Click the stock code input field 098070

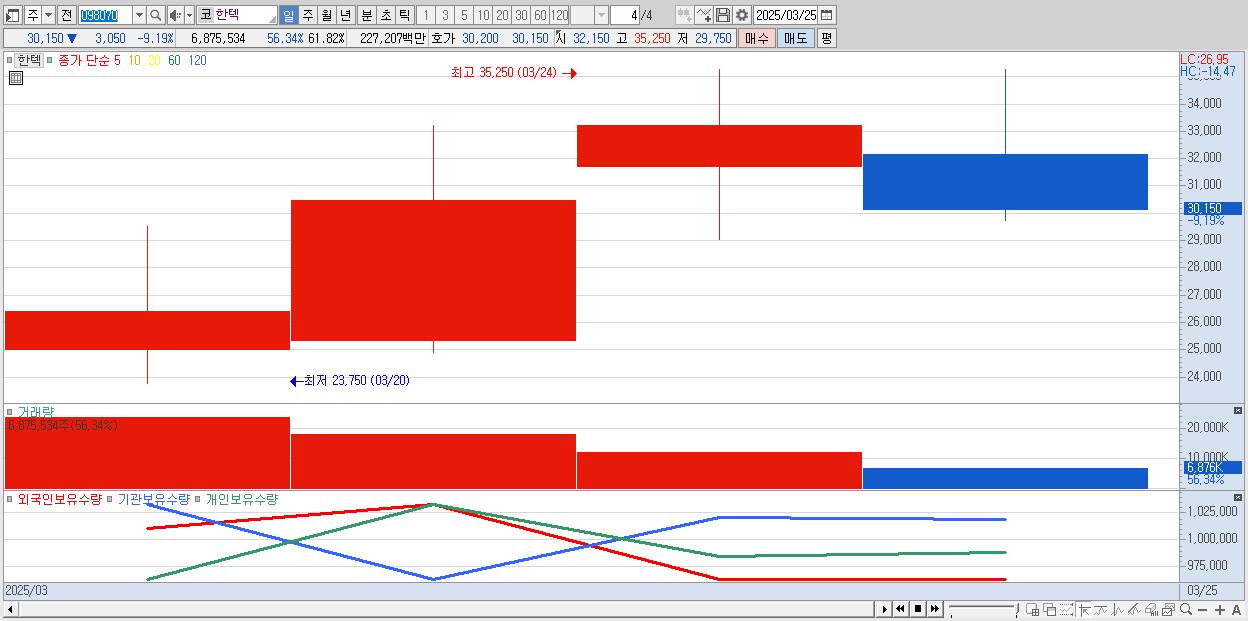(105, 15)
